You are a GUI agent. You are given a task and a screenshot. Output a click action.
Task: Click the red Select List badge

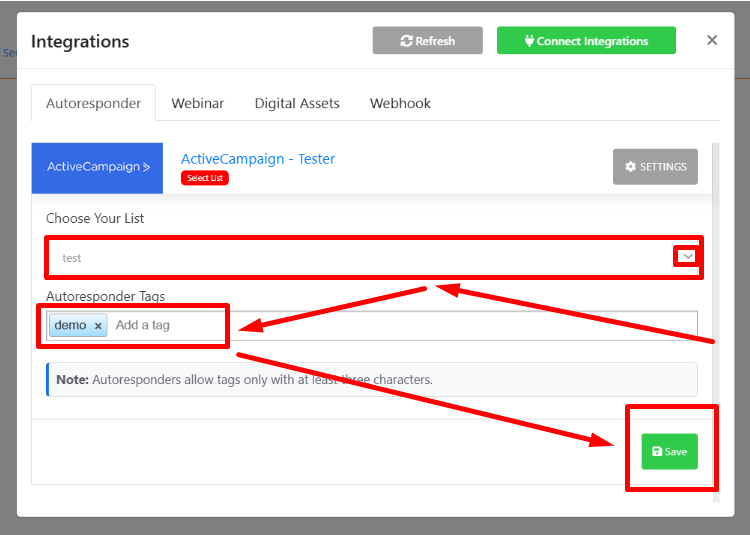click(x=205, y=178)
